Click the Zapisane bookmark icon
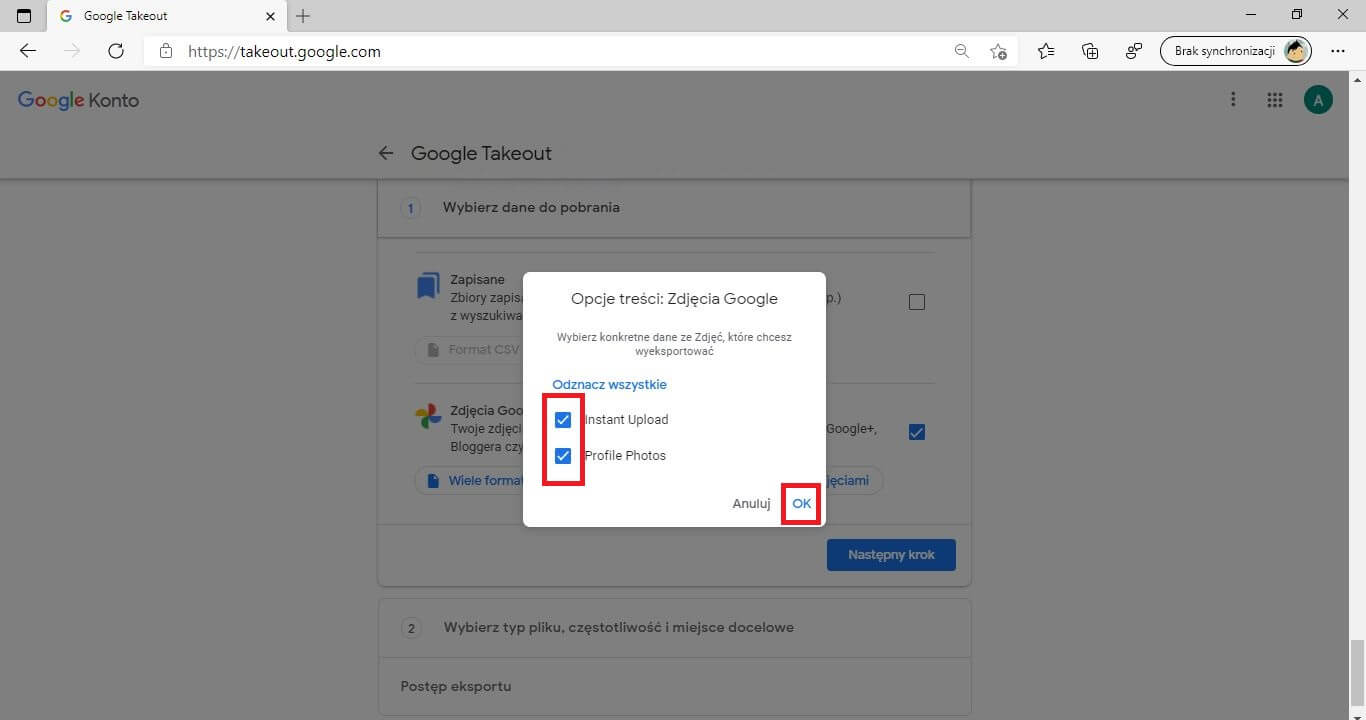 [x=428, y=286]
